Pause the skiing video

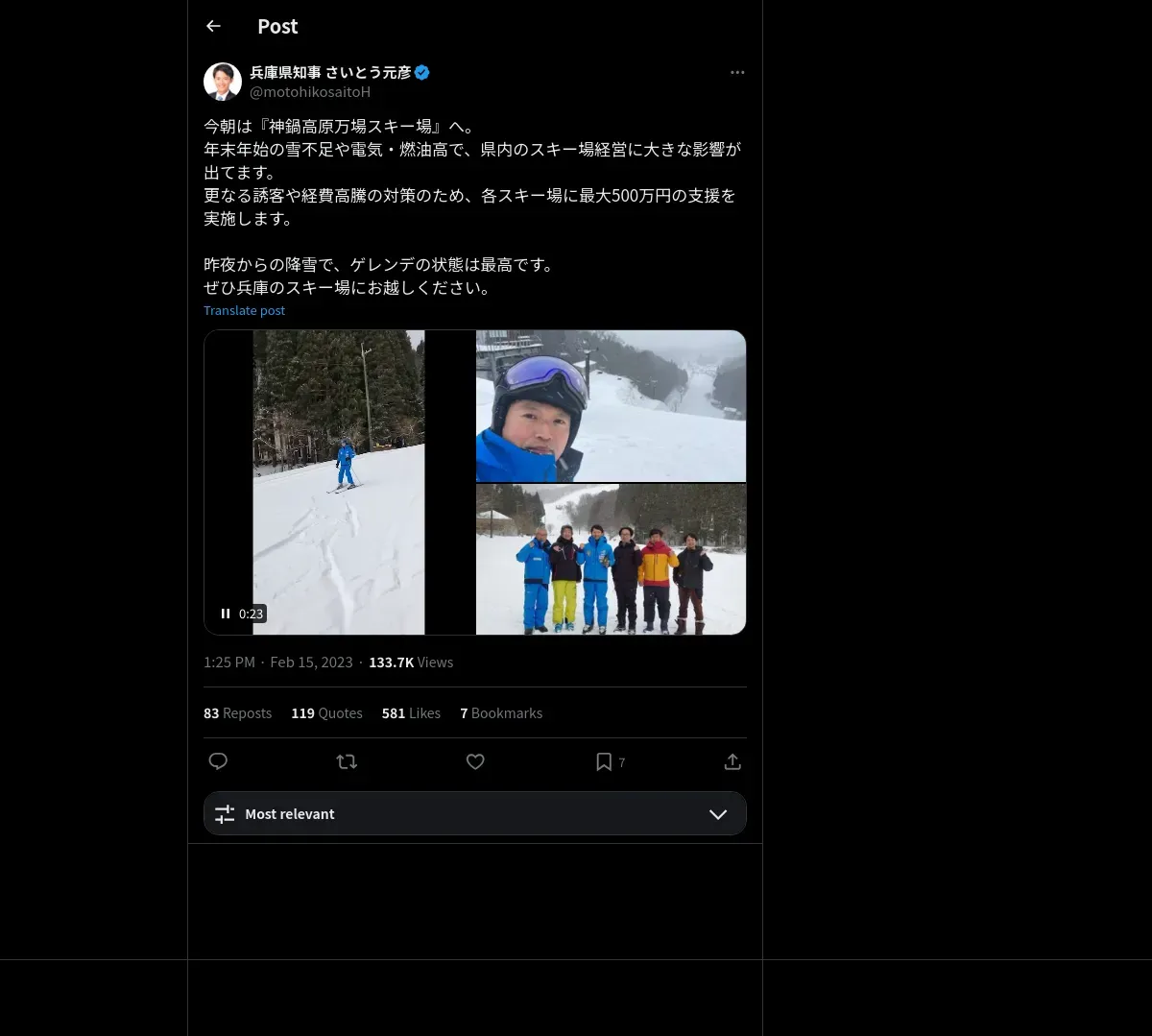click(226, 614)
